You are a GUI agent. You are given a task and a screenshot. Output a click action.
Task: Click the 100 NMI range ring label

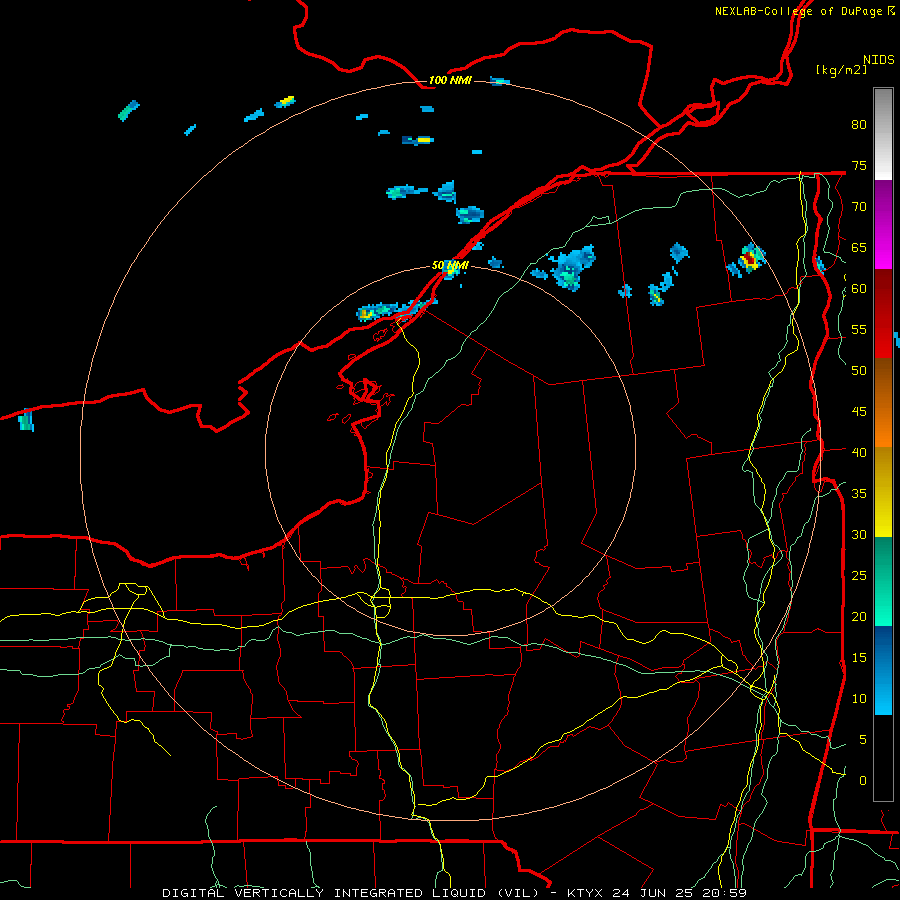tap(450, 80)
